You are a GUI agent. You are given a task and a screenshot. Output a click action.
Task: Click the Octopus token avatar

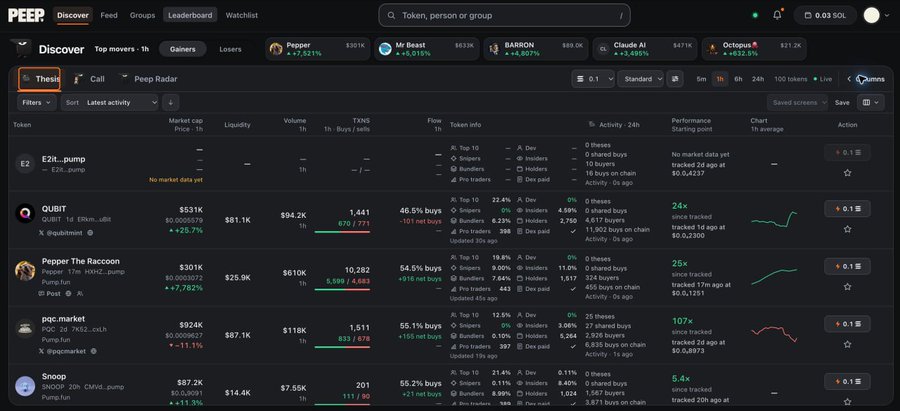712,49
